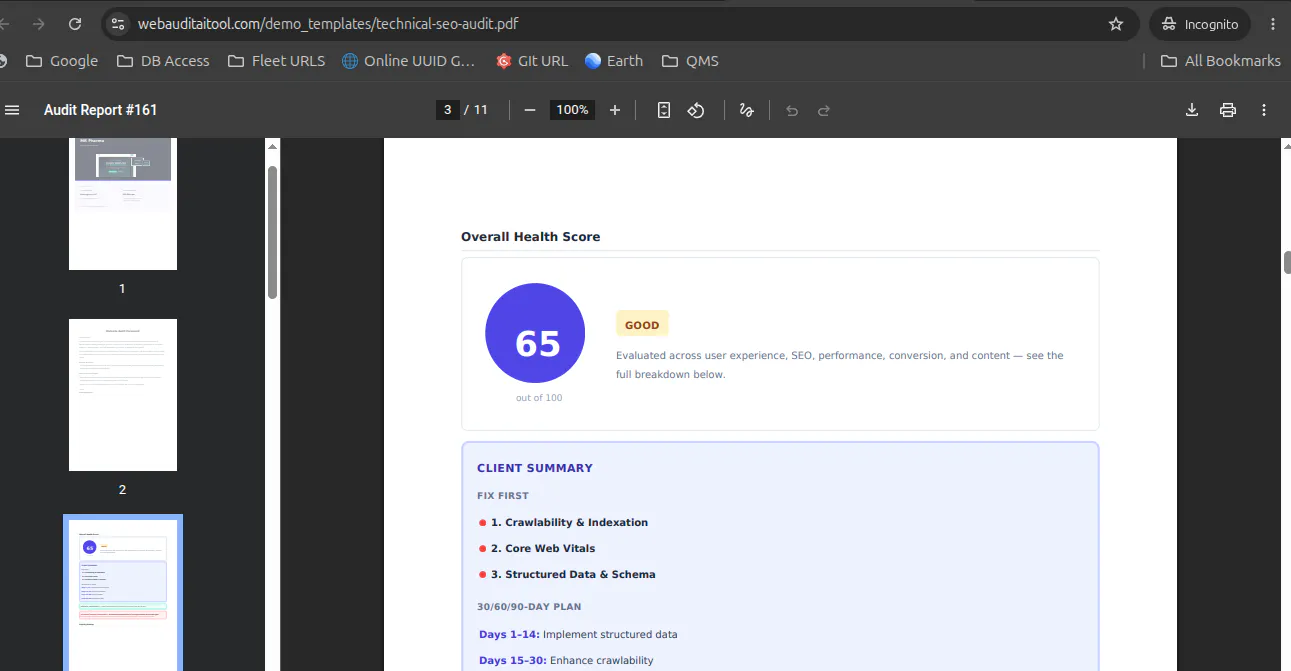Image resolution: width=1291 pixels, height=671 pixels.
Task: Open site information icon in address bar
Action: point(117,24)
